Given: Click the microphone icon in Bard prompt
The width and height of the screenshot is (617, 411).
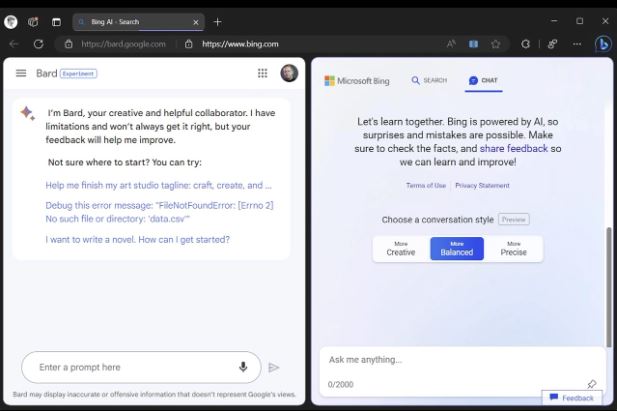Looking at the screenshot, I should click(x=243, y=367).
